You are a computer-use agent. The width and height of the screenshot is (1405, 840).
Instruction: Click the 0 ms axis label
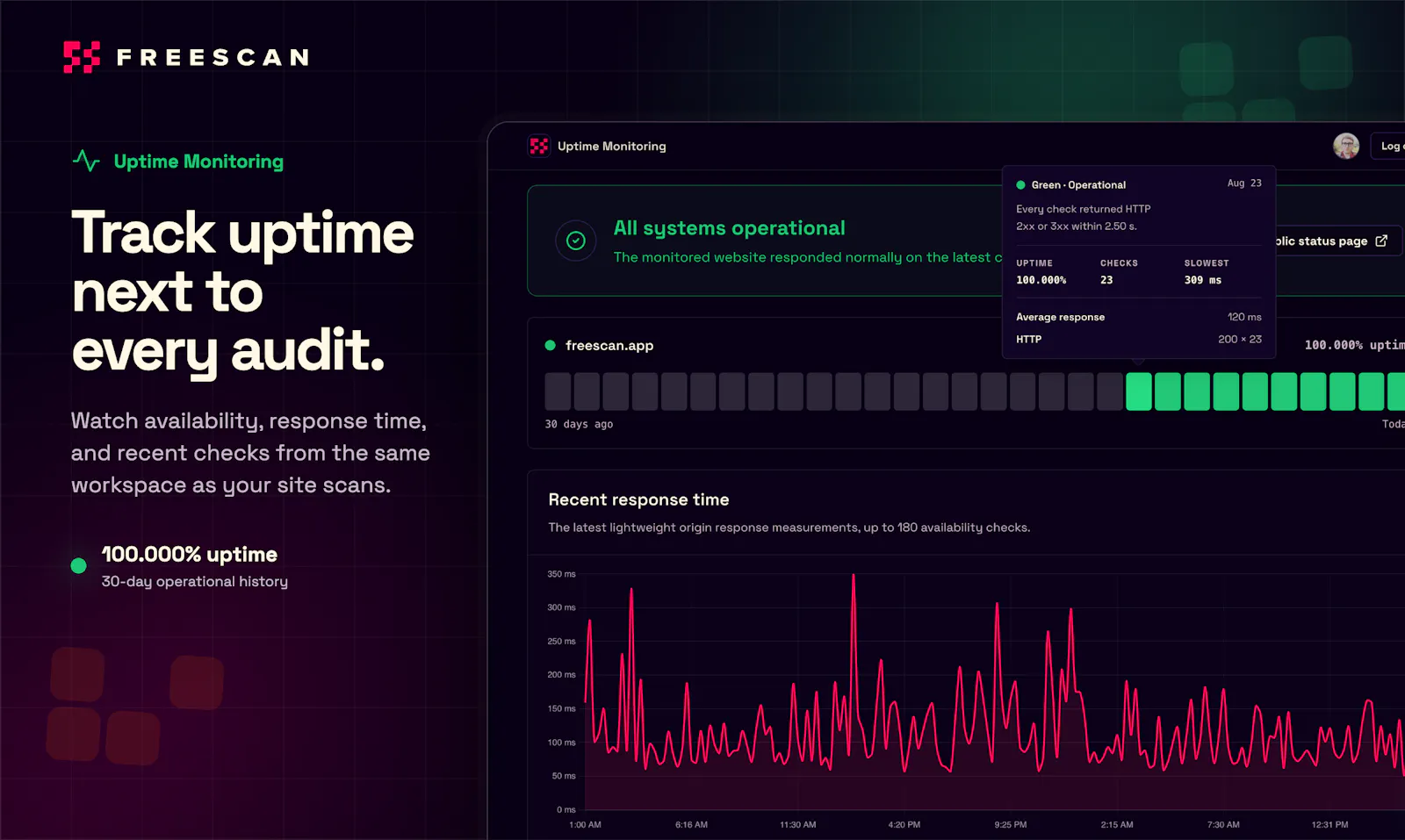pos(566,809)
